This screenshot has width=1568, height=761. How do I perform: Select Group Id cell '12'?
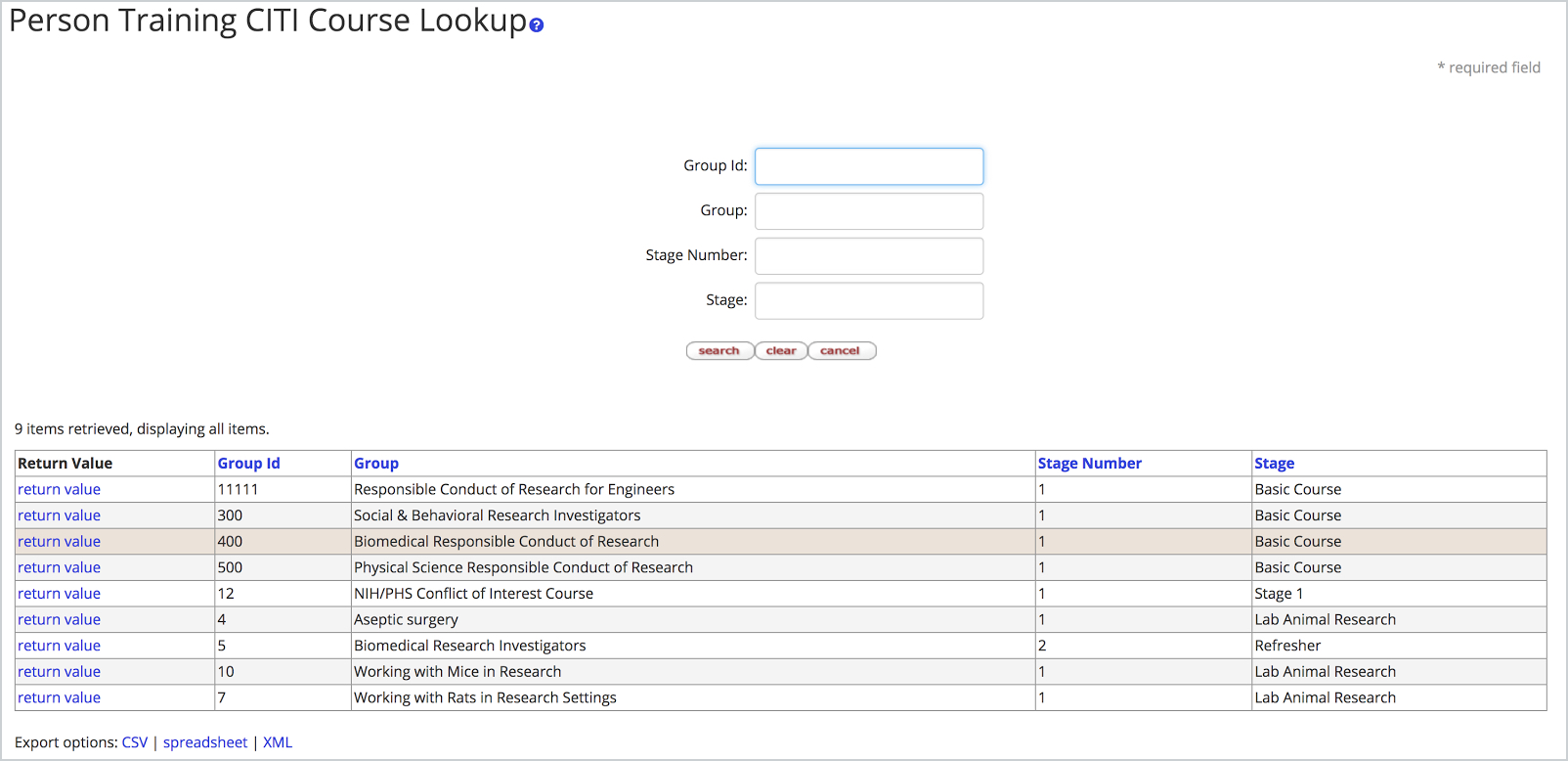[283, 594]
